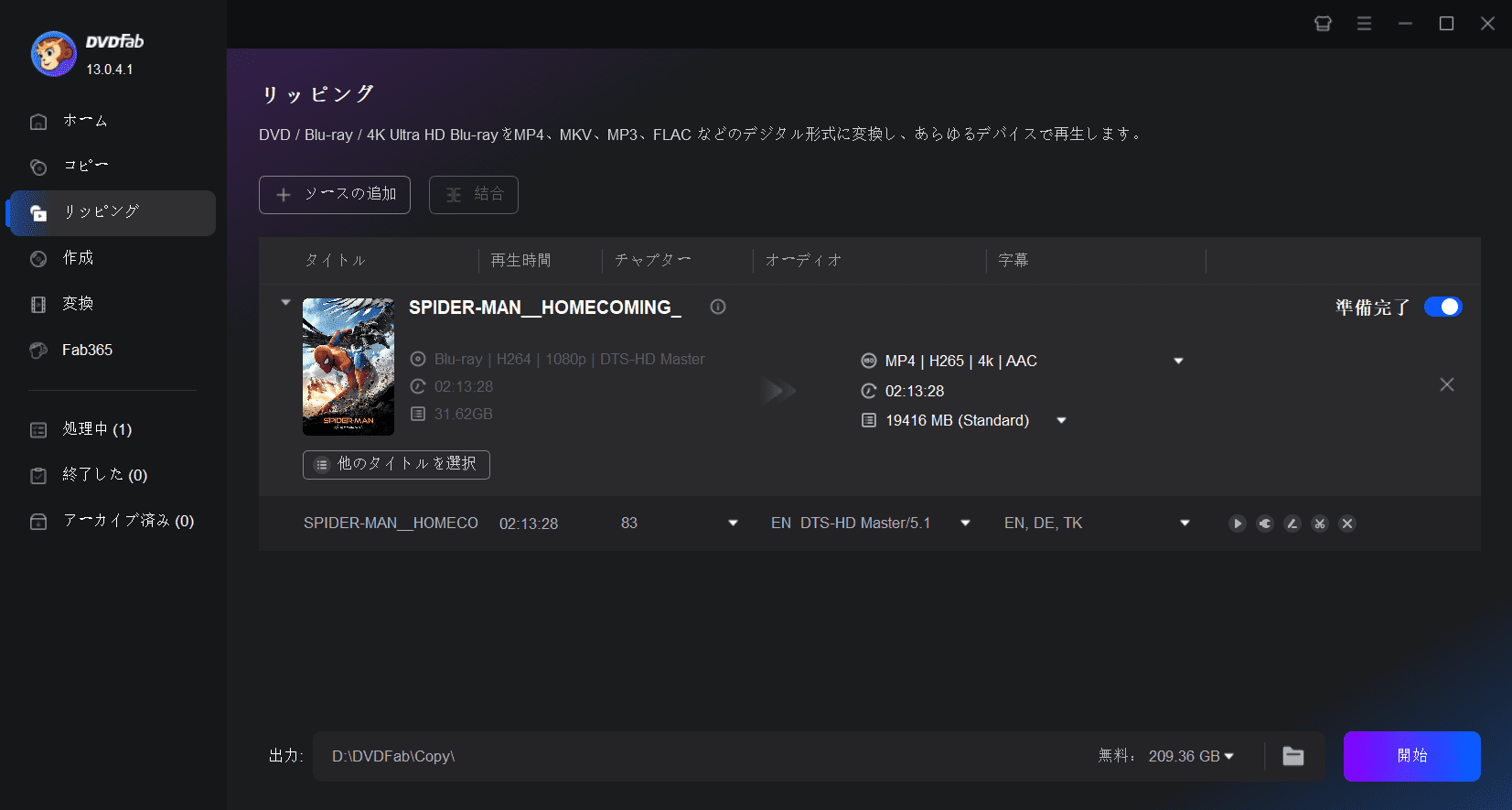Play preview of the SPIDER-MAN title row

1238,524
